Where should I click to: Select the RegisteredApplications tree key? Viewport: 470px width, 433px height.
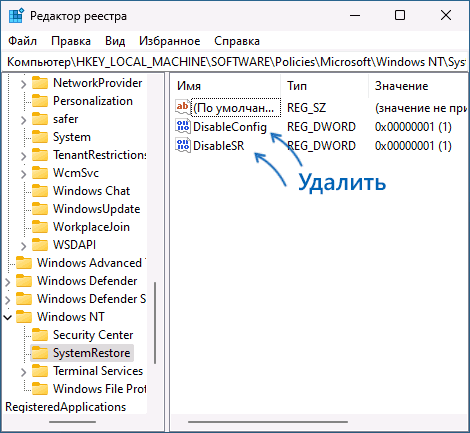pyautogui.click(x=66, y=407)
